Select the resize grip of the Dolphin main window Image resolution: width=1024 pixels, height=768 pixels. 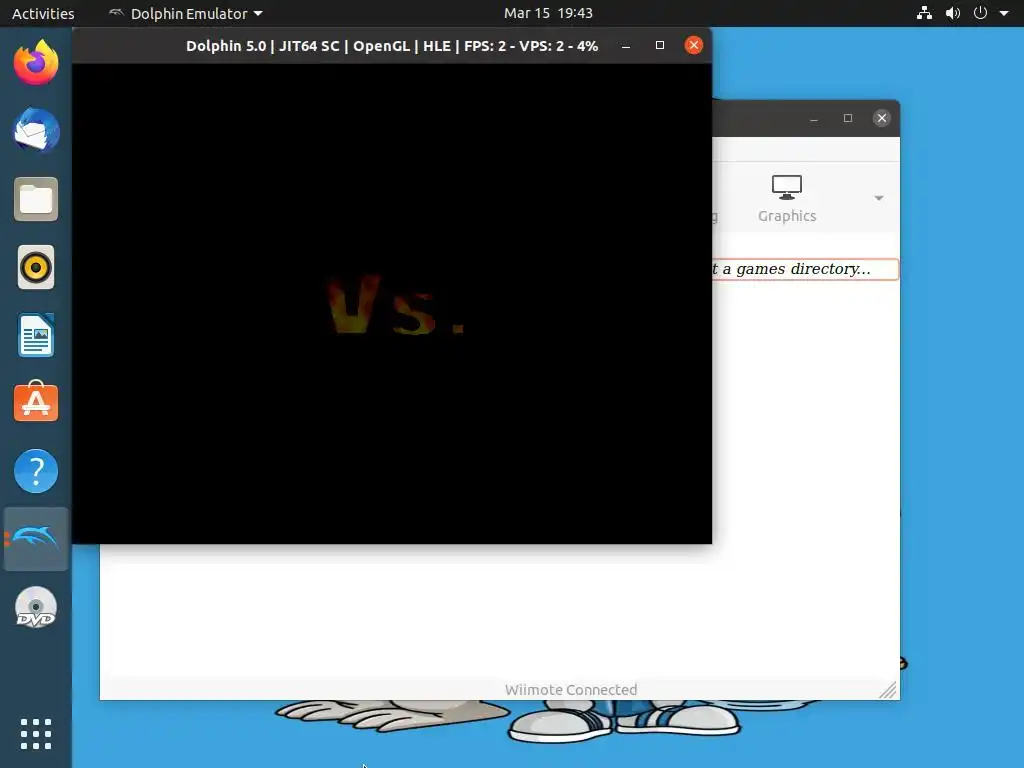pos(889,690)
